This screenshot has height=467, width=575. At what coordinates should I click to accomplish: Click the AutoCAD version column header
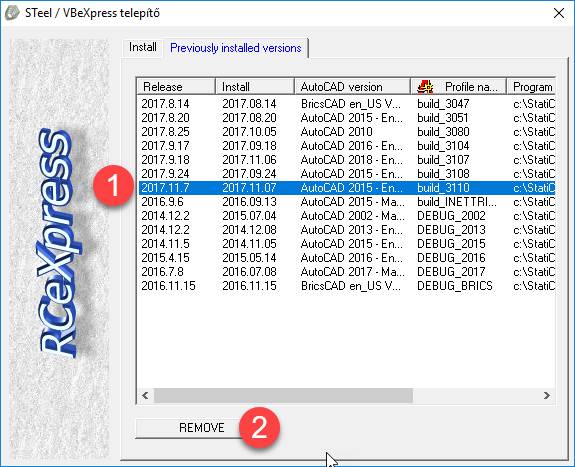coord(352,87)
